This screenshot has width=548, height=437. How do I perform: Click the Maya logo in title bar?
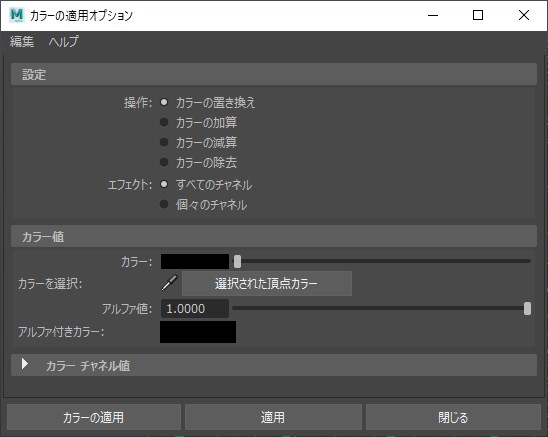[16, 15]
